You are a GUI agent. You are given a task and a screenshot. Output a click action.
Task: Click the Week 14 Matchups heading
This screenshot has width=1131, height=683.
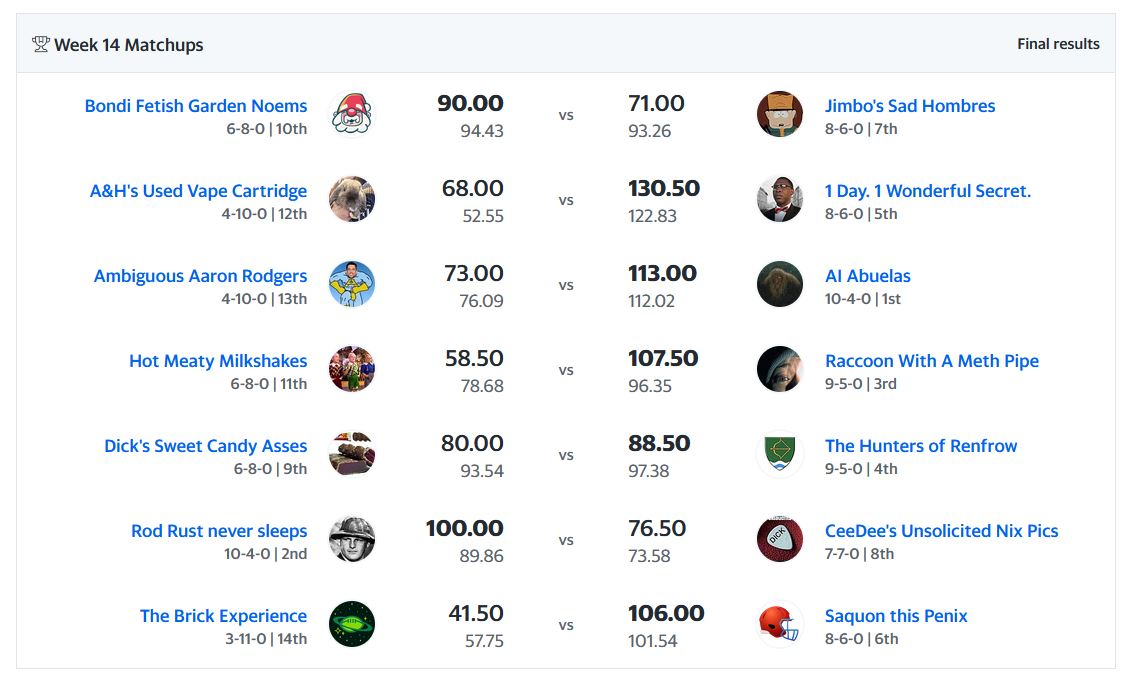(x=128, y=45)
